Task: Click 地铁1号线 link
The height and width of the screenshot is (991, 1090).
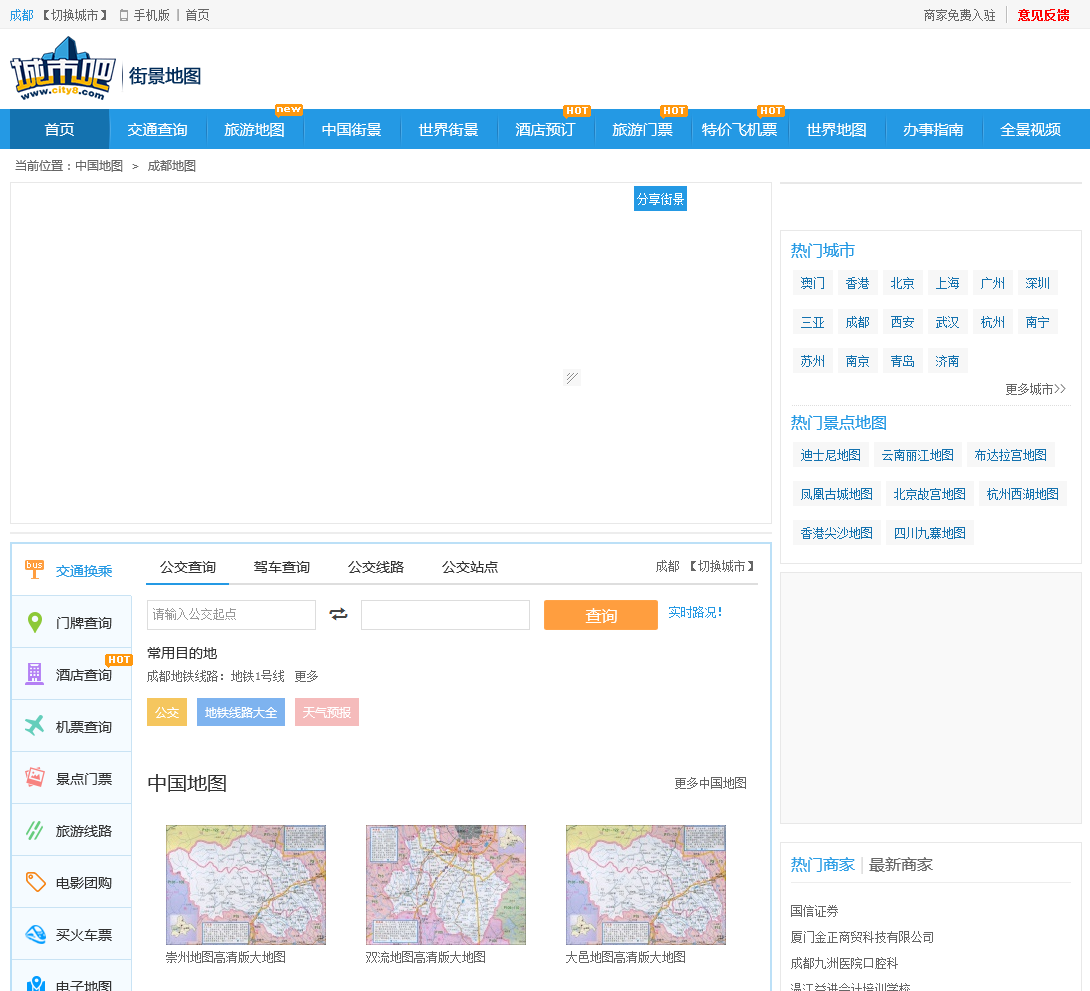Action: (258, 676)
